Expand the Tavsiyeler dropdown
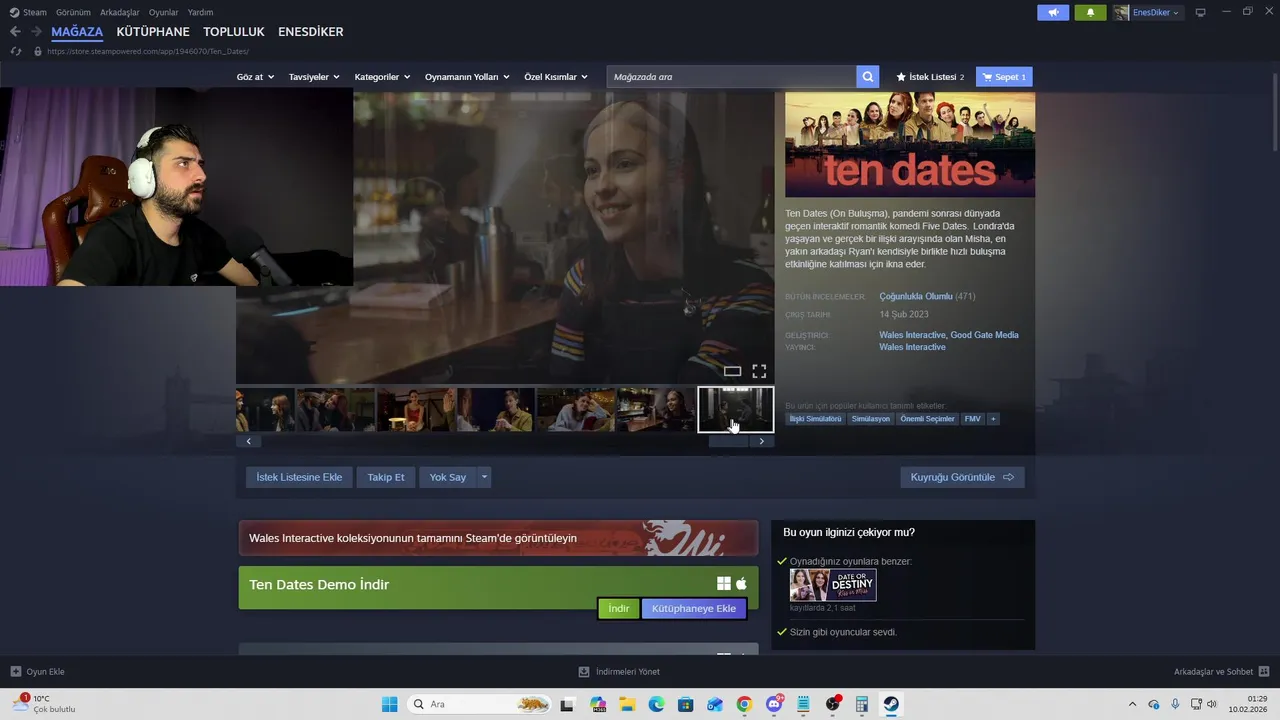Viewport: 1280px width, 720px height. (314, 77)
